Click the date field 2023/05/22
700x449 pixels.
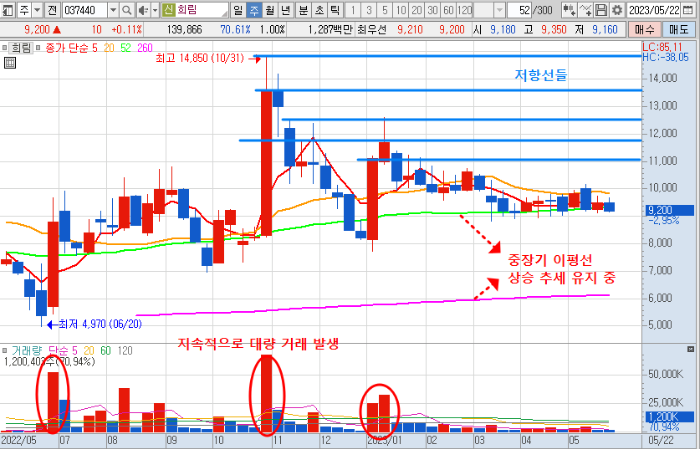pyautogui.click(x=654, y=10)
